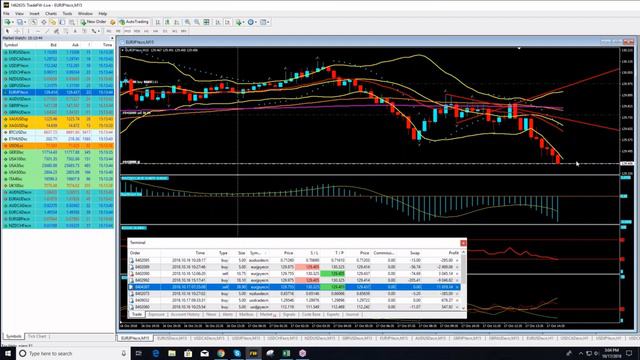640x360 pixels.
Task: Select XAUUSDsp row in Market Watch
Action: coord(58,119)
